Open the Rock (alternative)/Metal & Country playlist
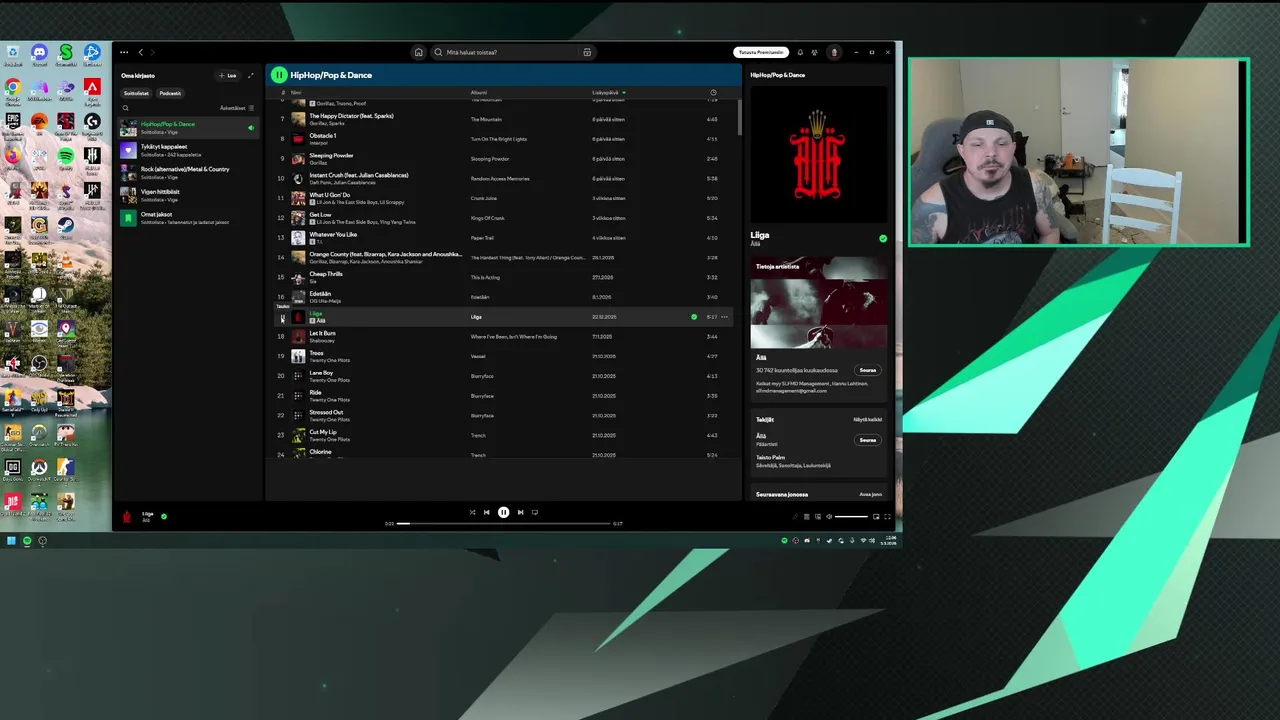The height and width of the screenshot is (720, 1280). [x=188, y=172]
